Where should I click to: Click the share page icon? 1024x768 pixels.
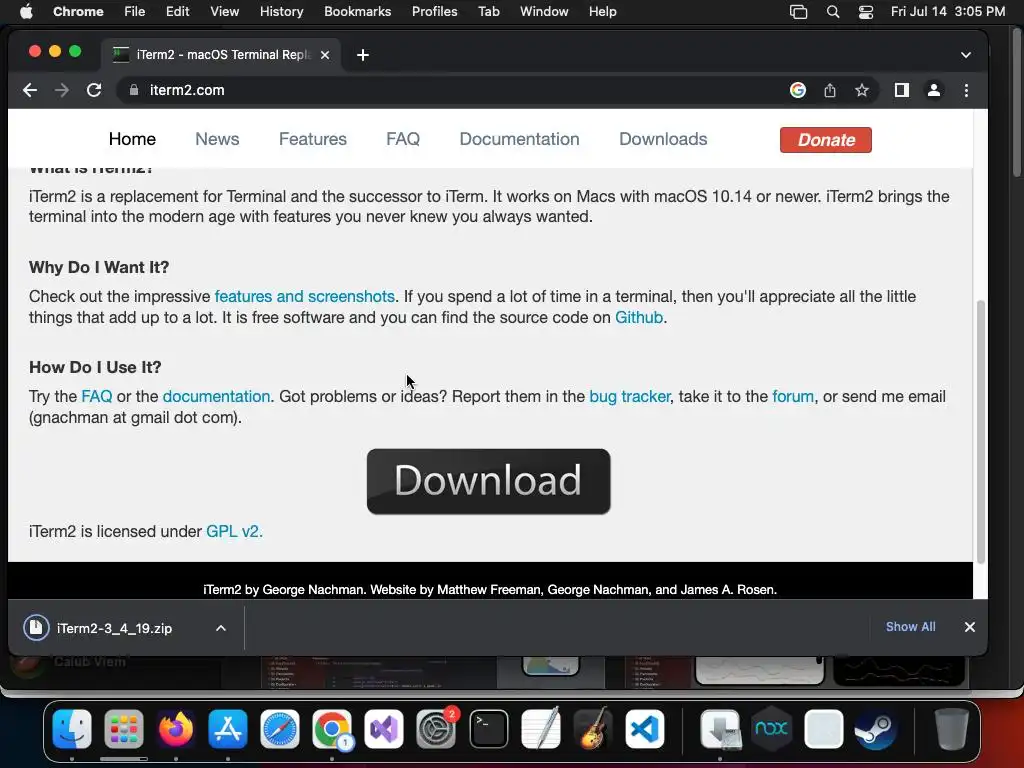pos(829,90)
